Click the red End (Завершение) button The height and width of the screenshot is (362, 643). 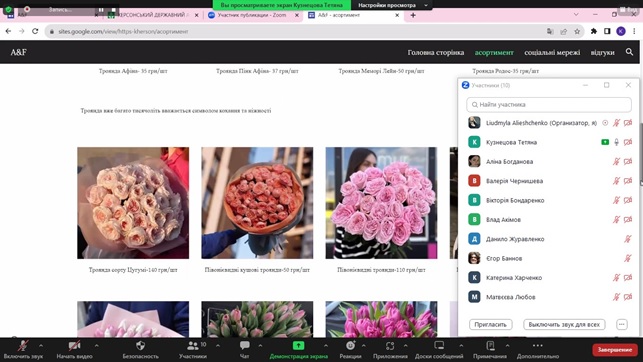[x=614, y=350]
